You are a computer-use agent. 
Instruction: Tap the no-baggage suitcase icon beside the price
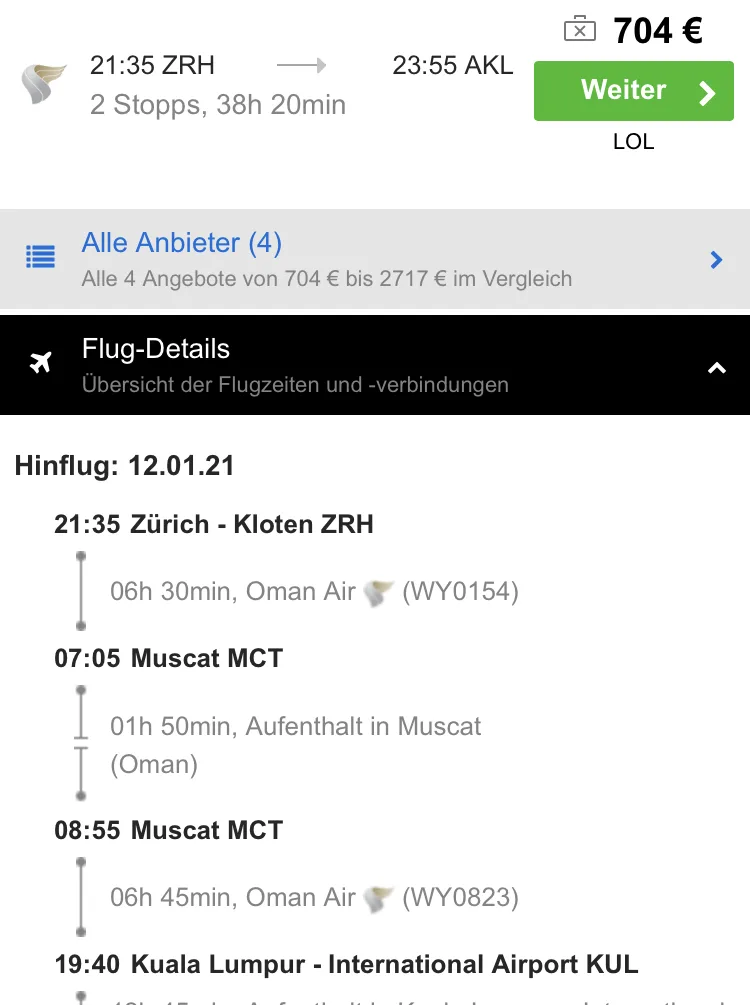(x=579, y=30)
